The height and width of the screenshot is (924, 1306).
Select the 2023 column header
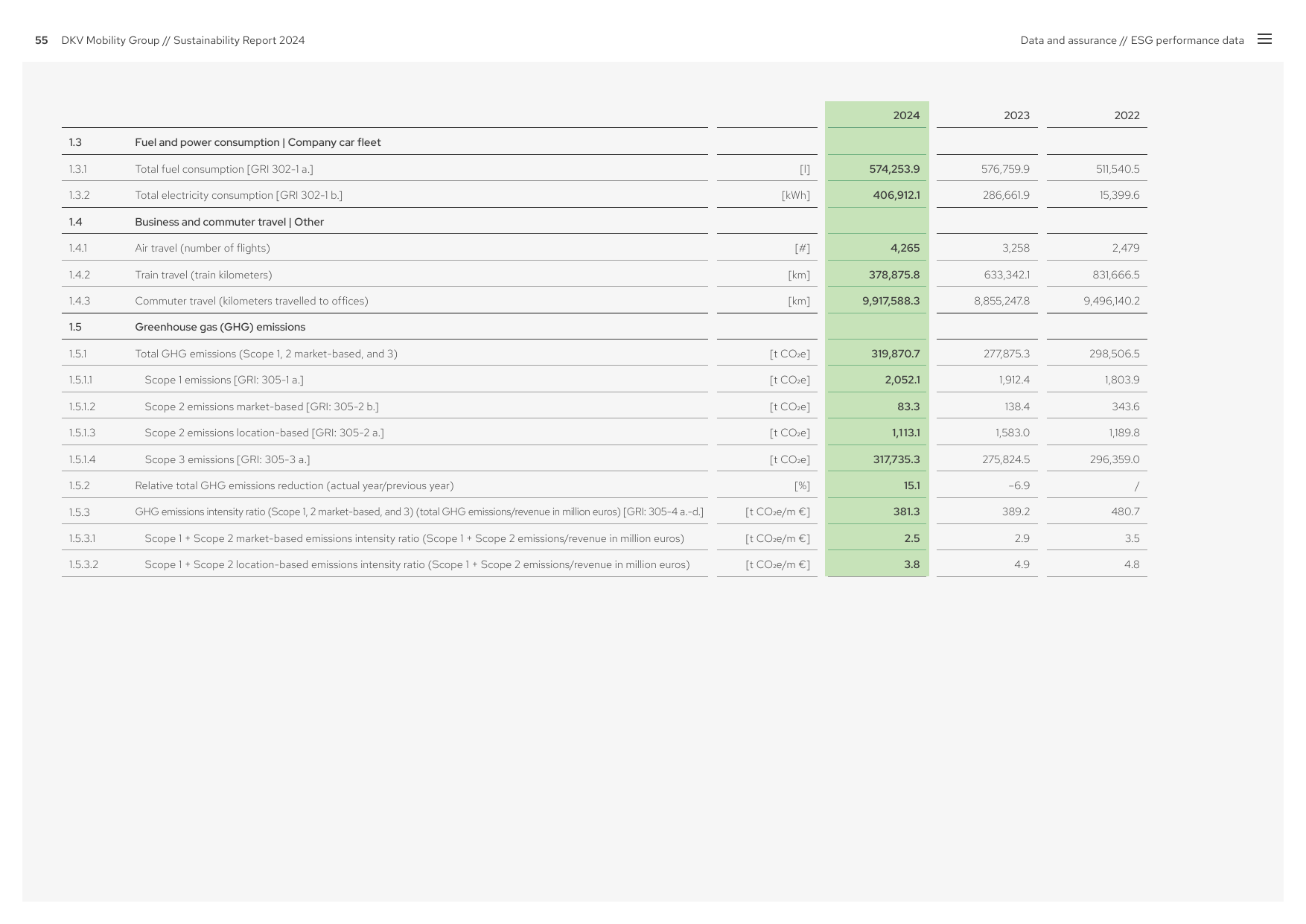tap(1016, 115)
